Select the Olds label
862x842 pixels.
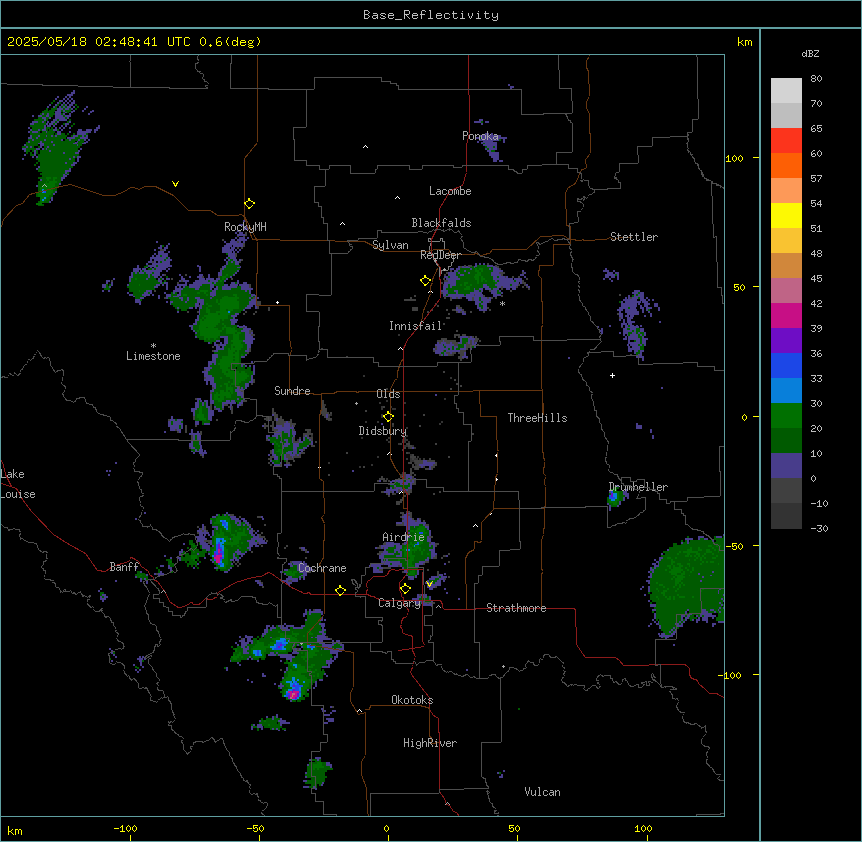point(388,394)
